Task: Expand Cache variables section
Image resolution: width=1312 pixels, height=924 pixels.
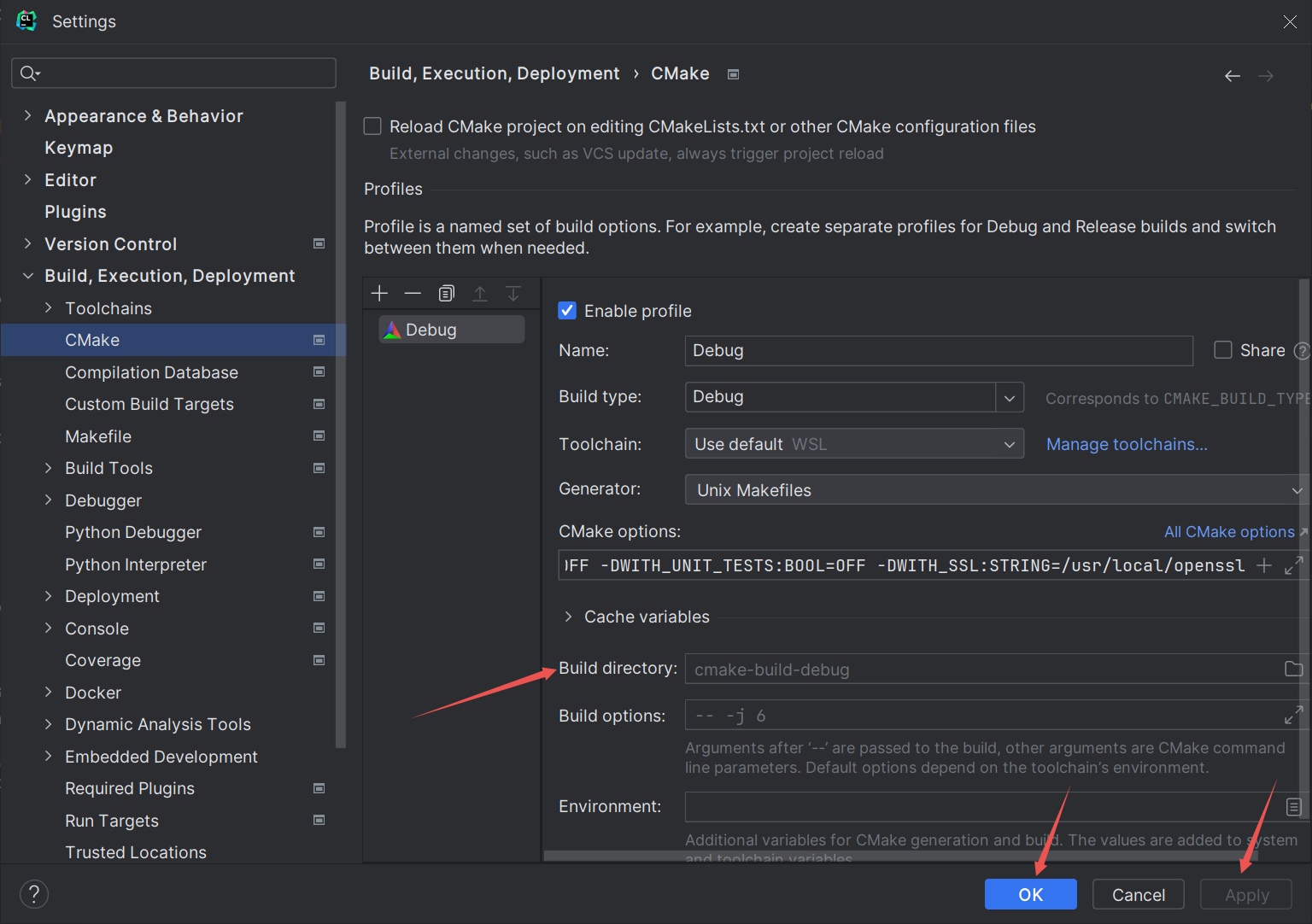Action: coord(568,617)
